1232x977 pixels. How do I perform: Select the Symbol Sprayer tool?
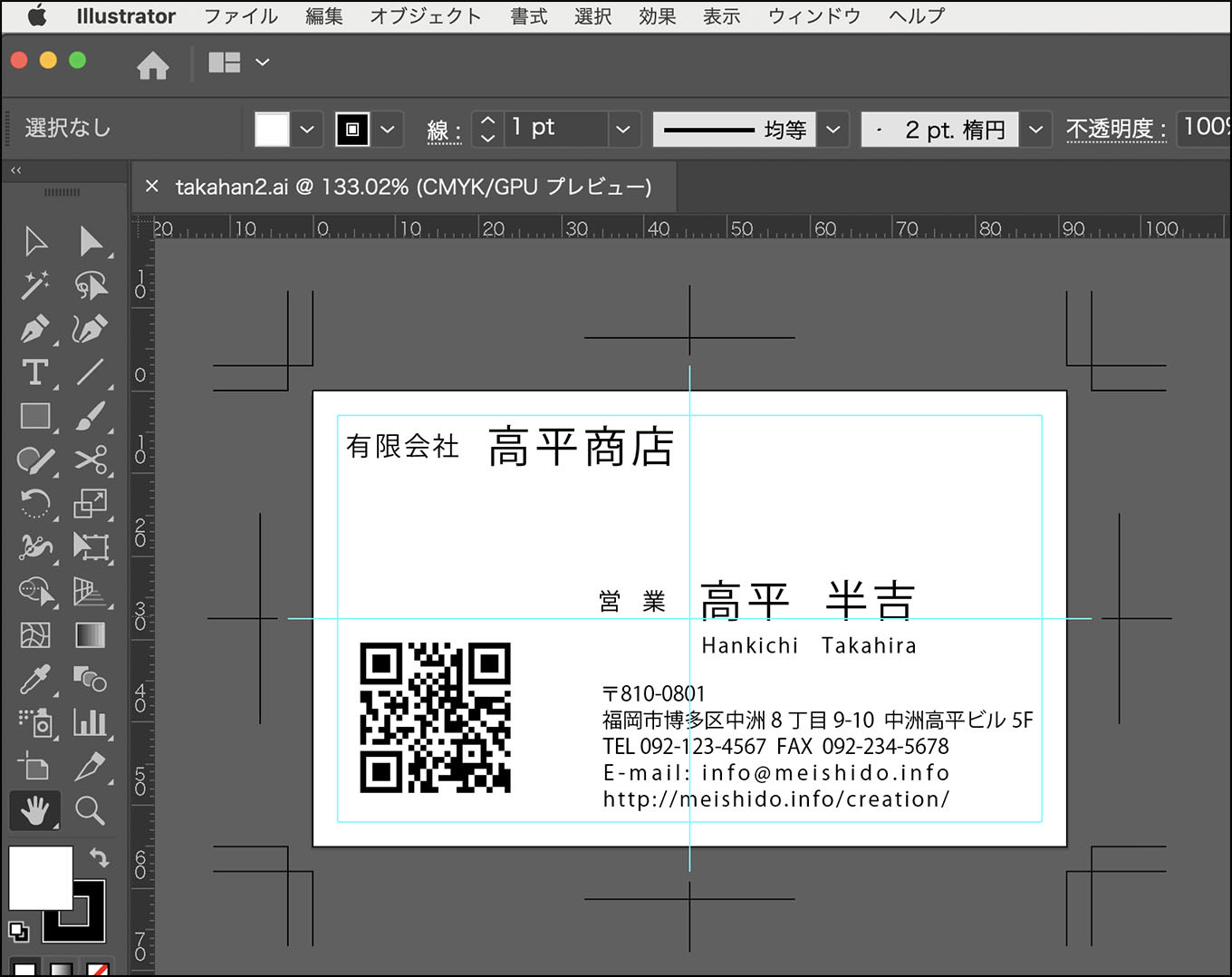35,722
